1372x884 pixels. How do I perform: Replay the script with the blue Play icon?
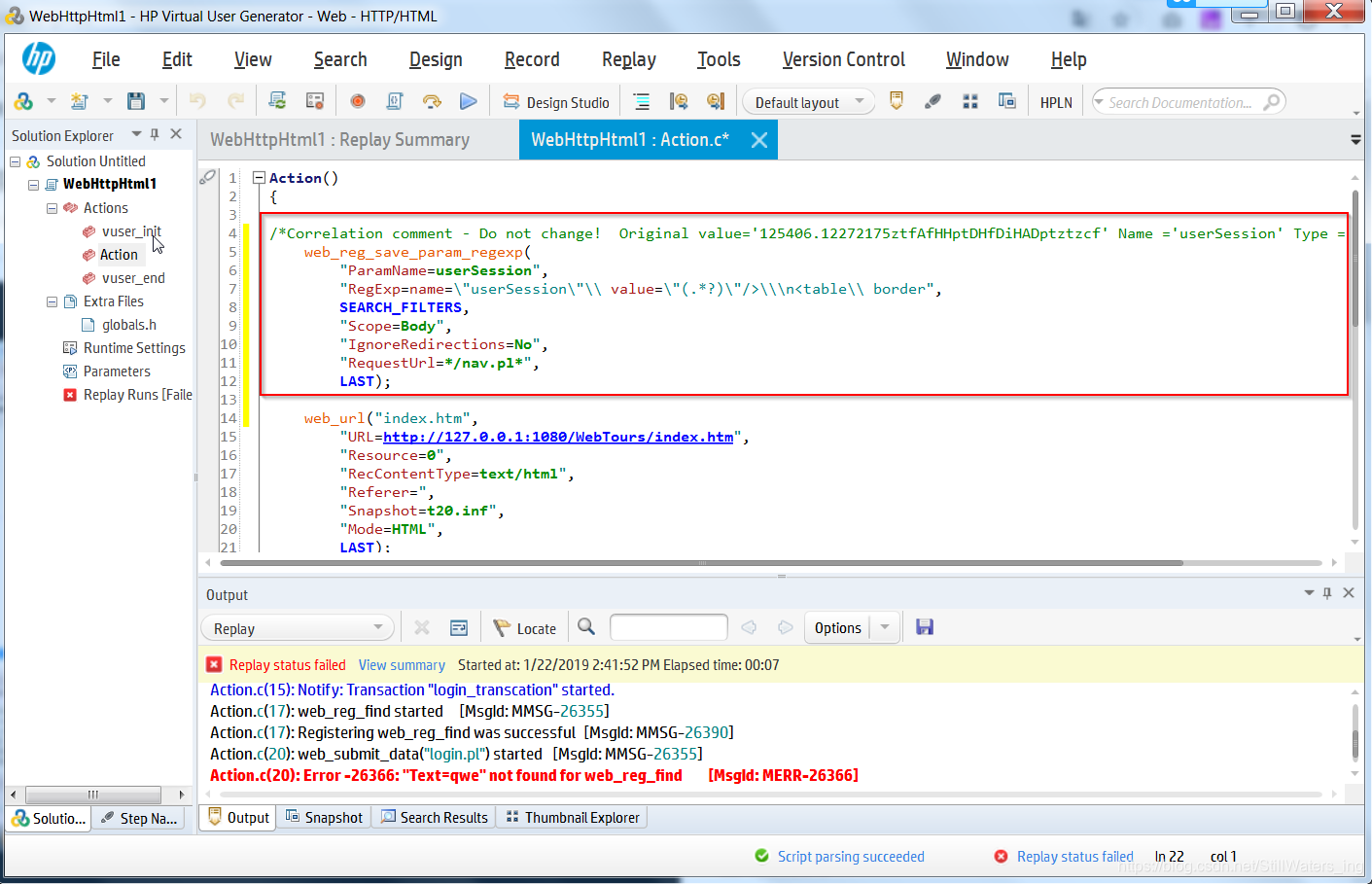pos(469,101)
